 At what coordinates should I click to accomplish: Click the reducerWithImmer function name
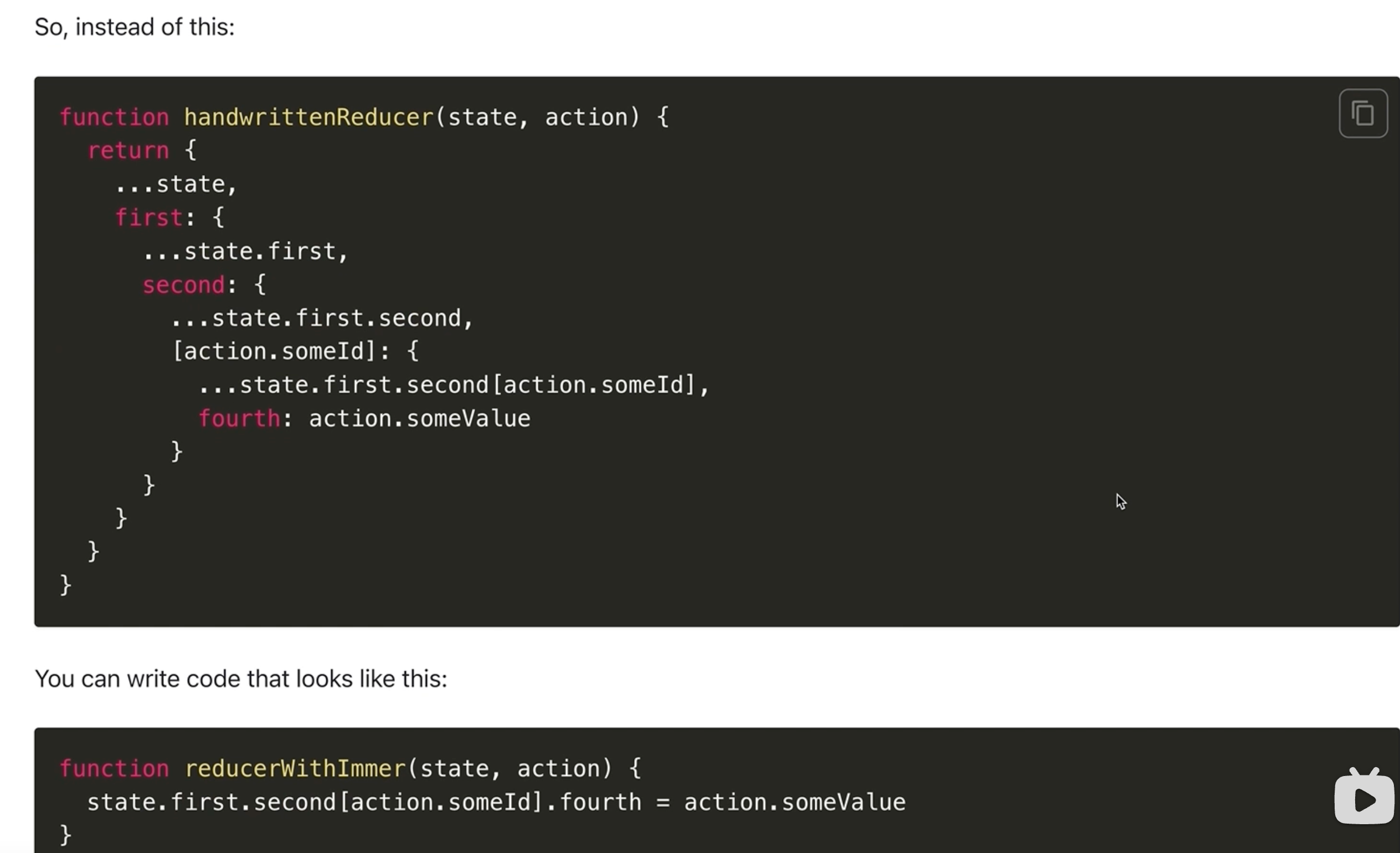296,768
